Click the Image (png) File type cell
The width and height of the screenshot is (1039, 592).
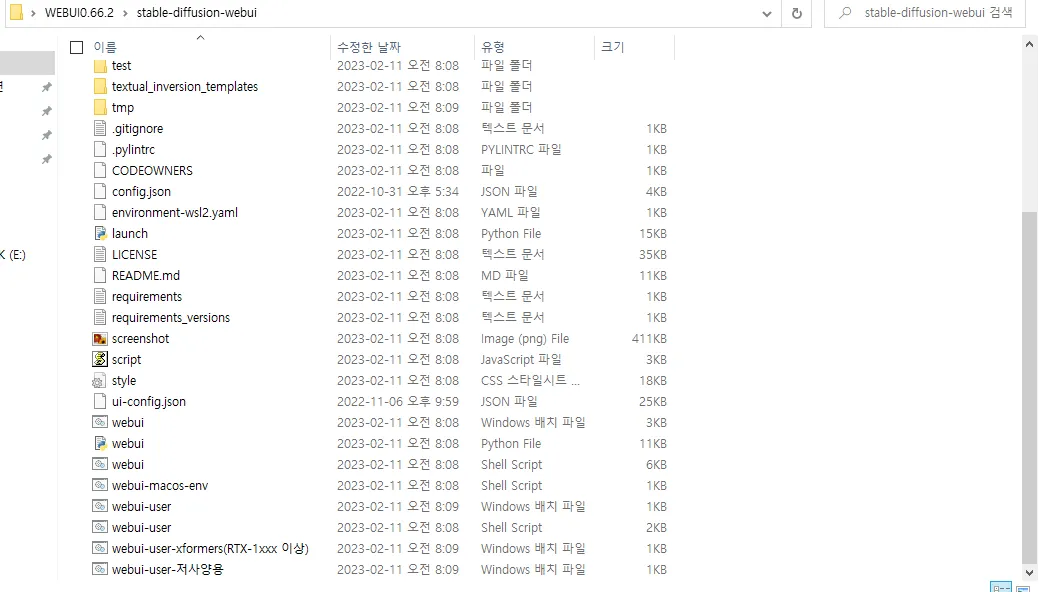click(x=525, y=339)
